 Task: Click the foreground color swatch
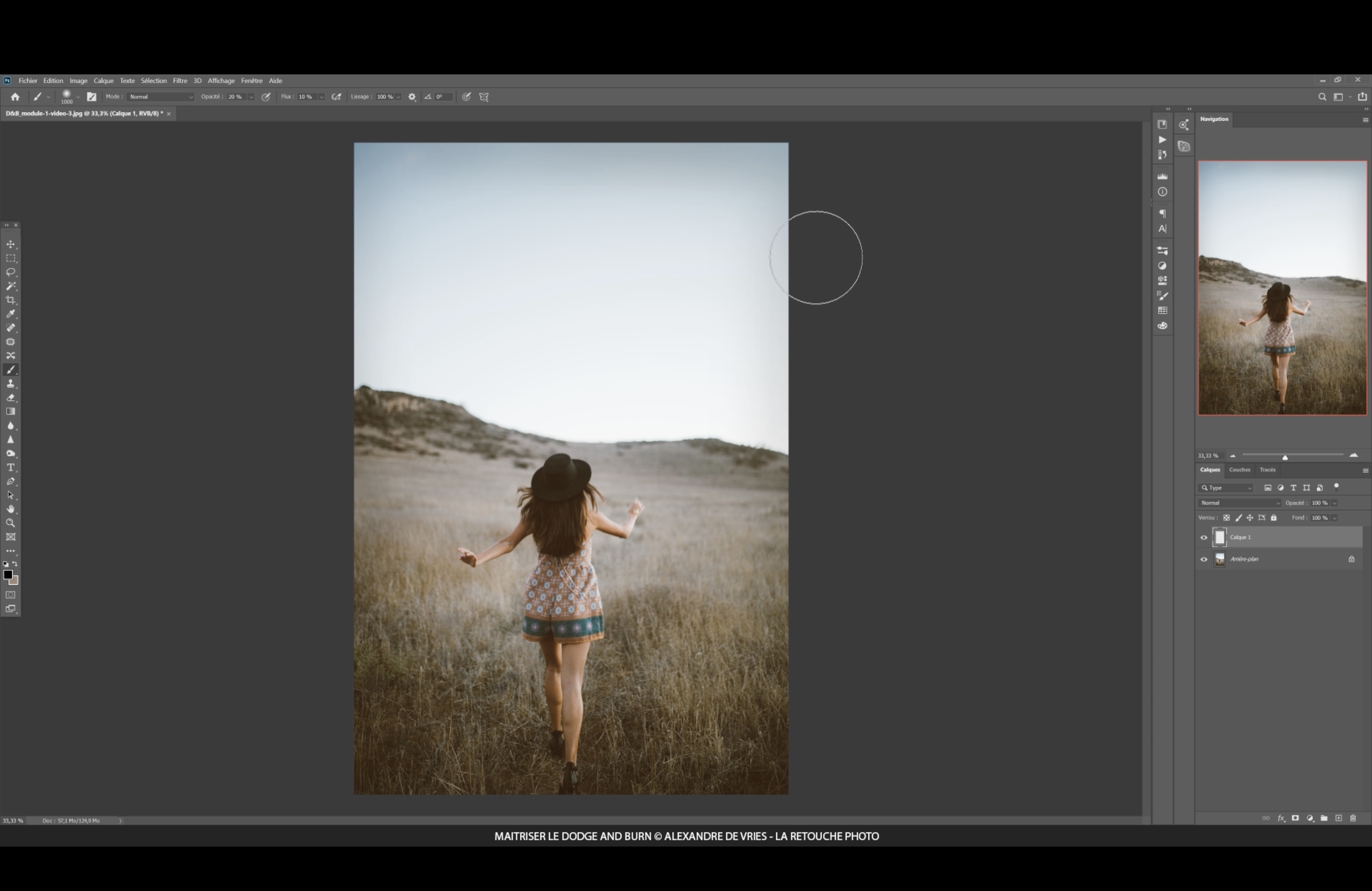8,575
